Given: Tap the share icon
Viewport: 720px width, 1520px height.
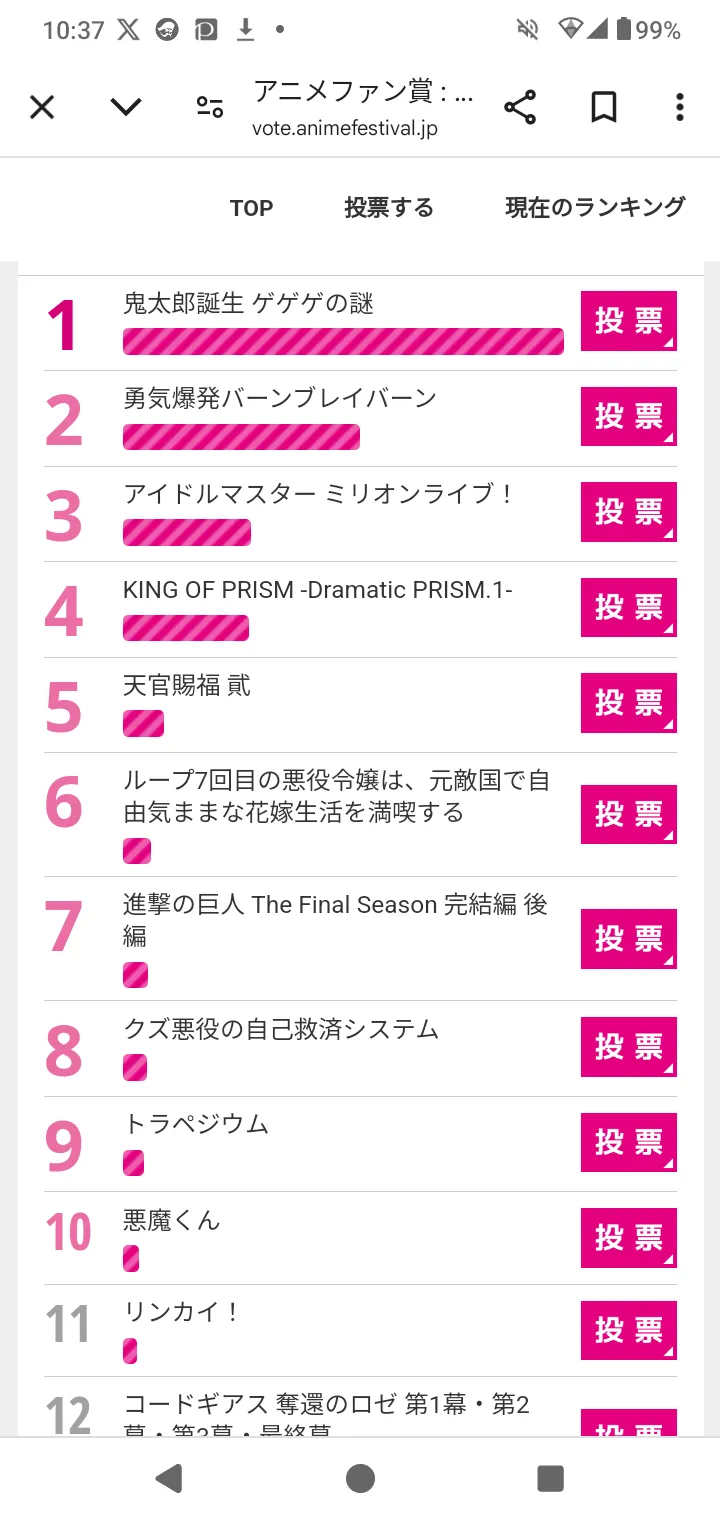Looking at the screenshot, I should (520, 107).
